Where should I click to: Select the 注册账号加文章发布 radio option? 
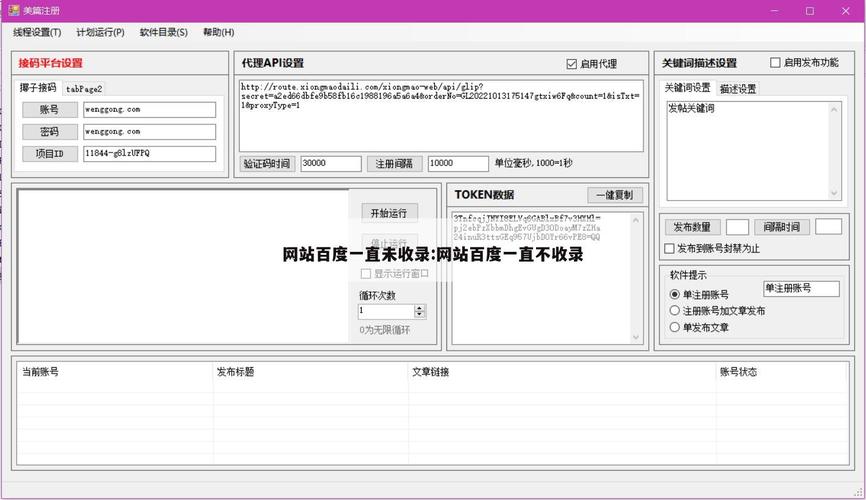click(x=674, y=310)
